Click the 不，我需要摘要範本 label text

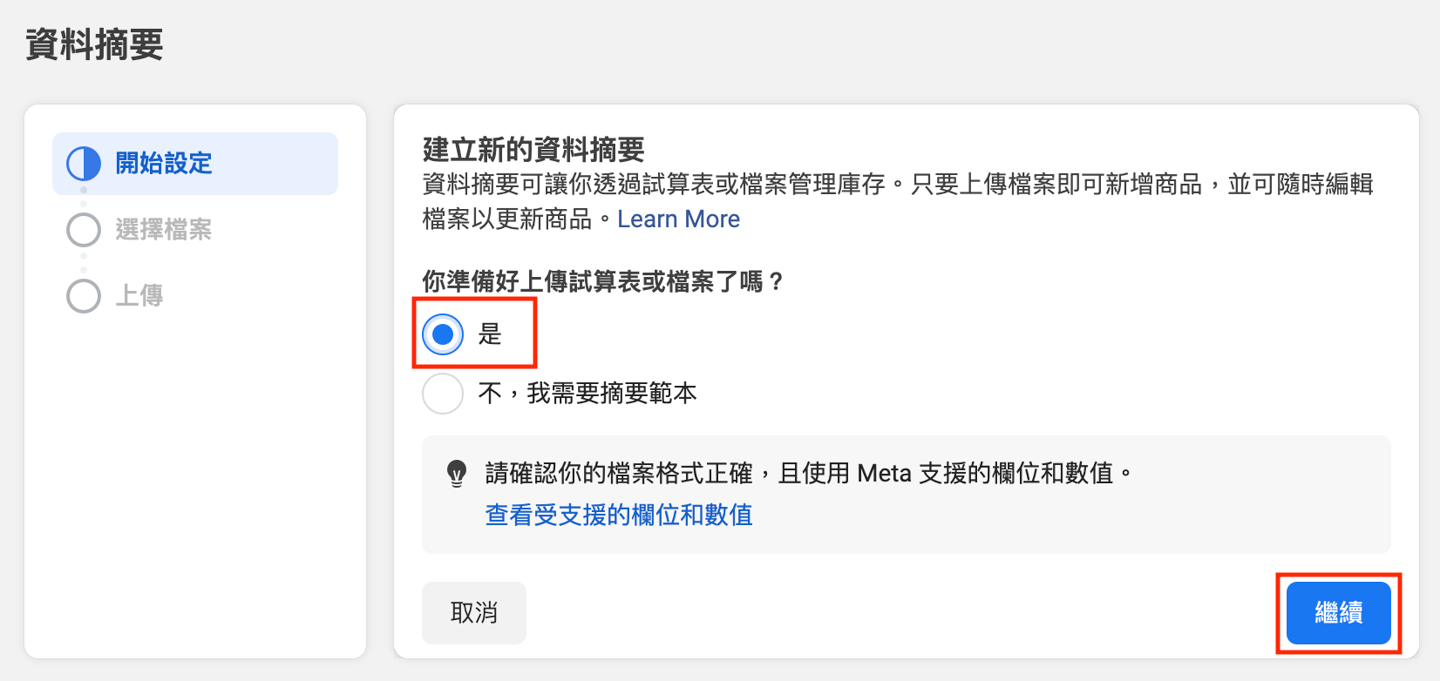(587, 394)
